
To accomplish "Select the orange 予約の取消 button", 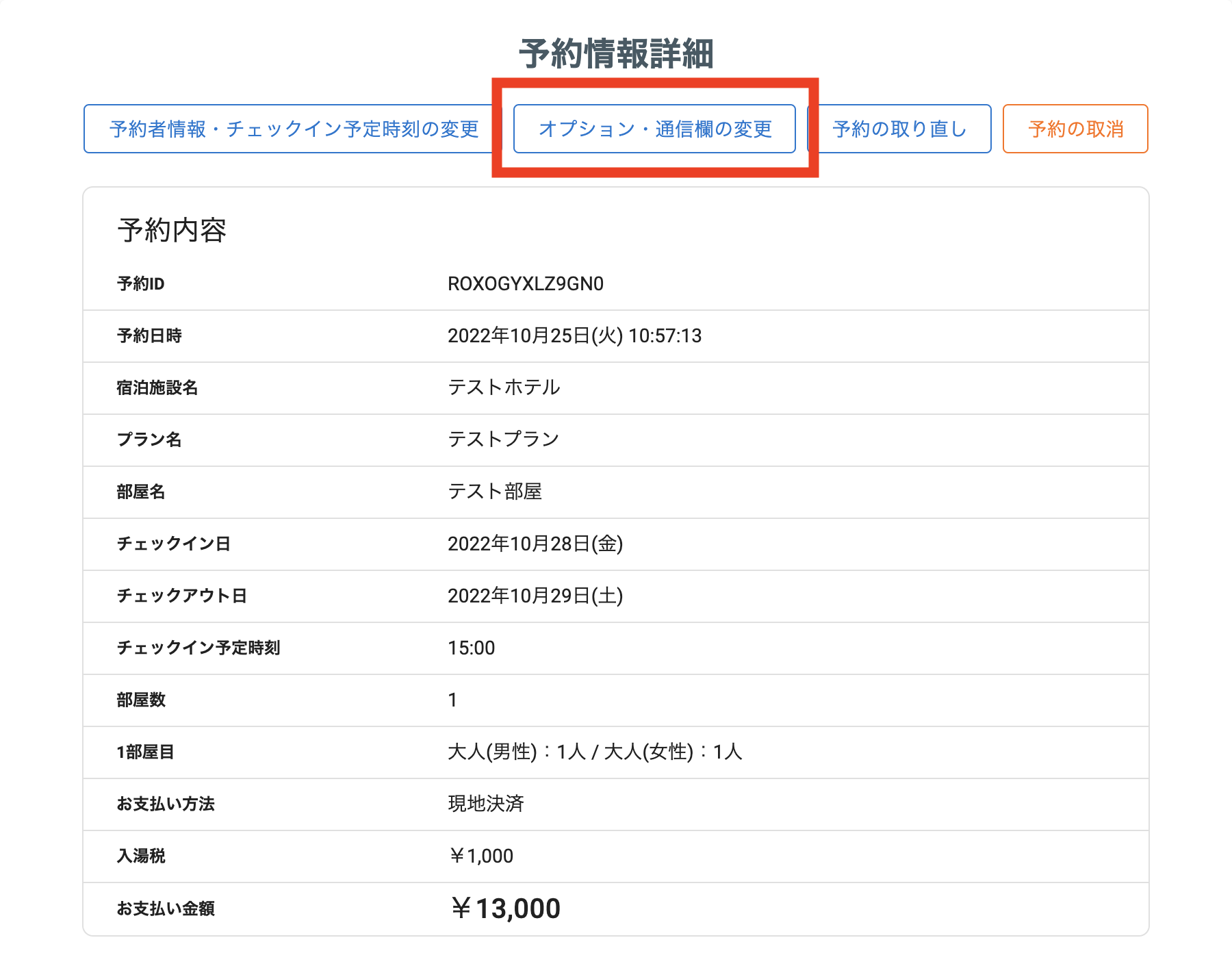I will click(1075, 129).
